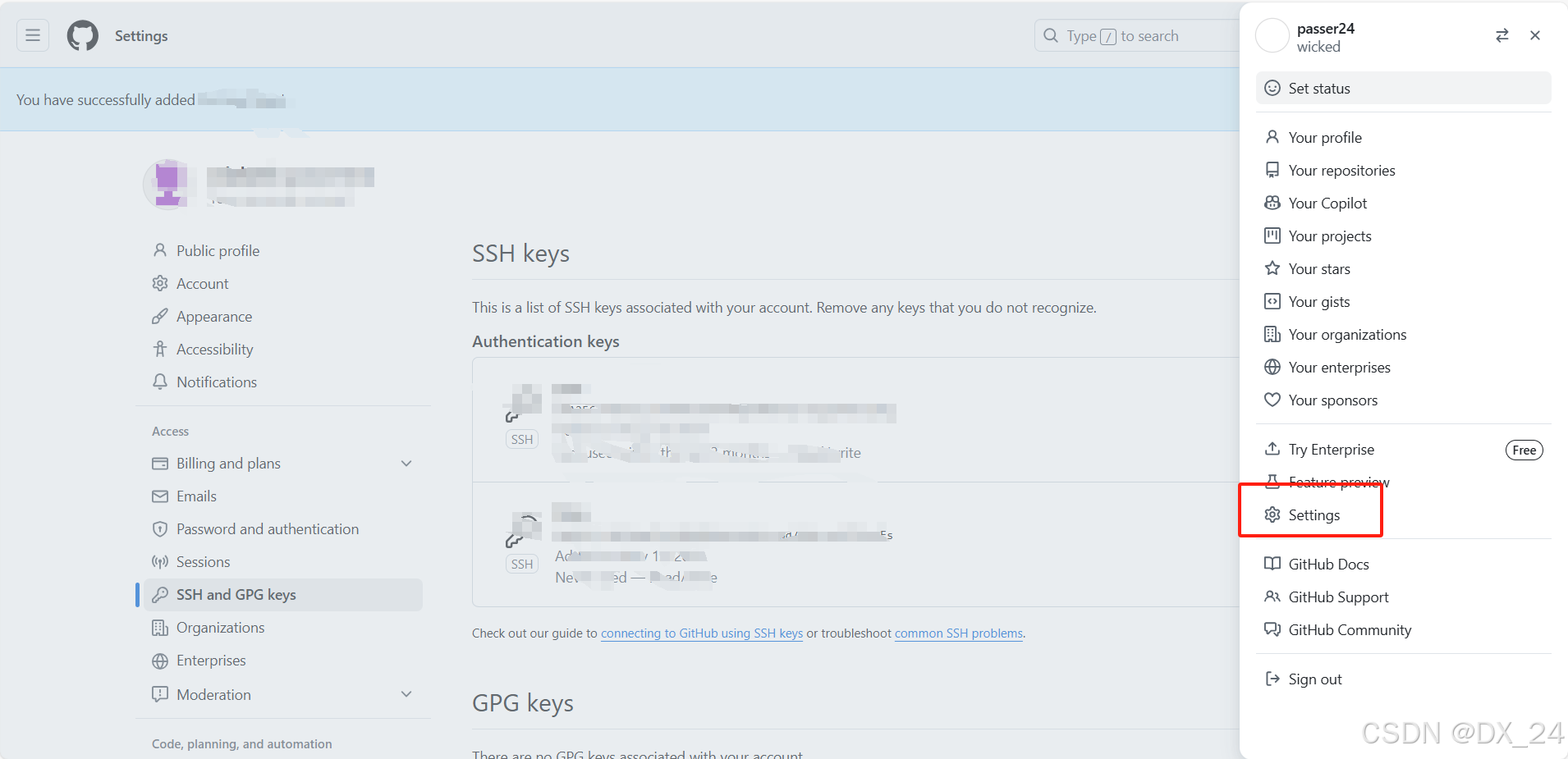The image size is (1568, 759).
Task: Expand the Moderation section chevron
Action: 406,694
